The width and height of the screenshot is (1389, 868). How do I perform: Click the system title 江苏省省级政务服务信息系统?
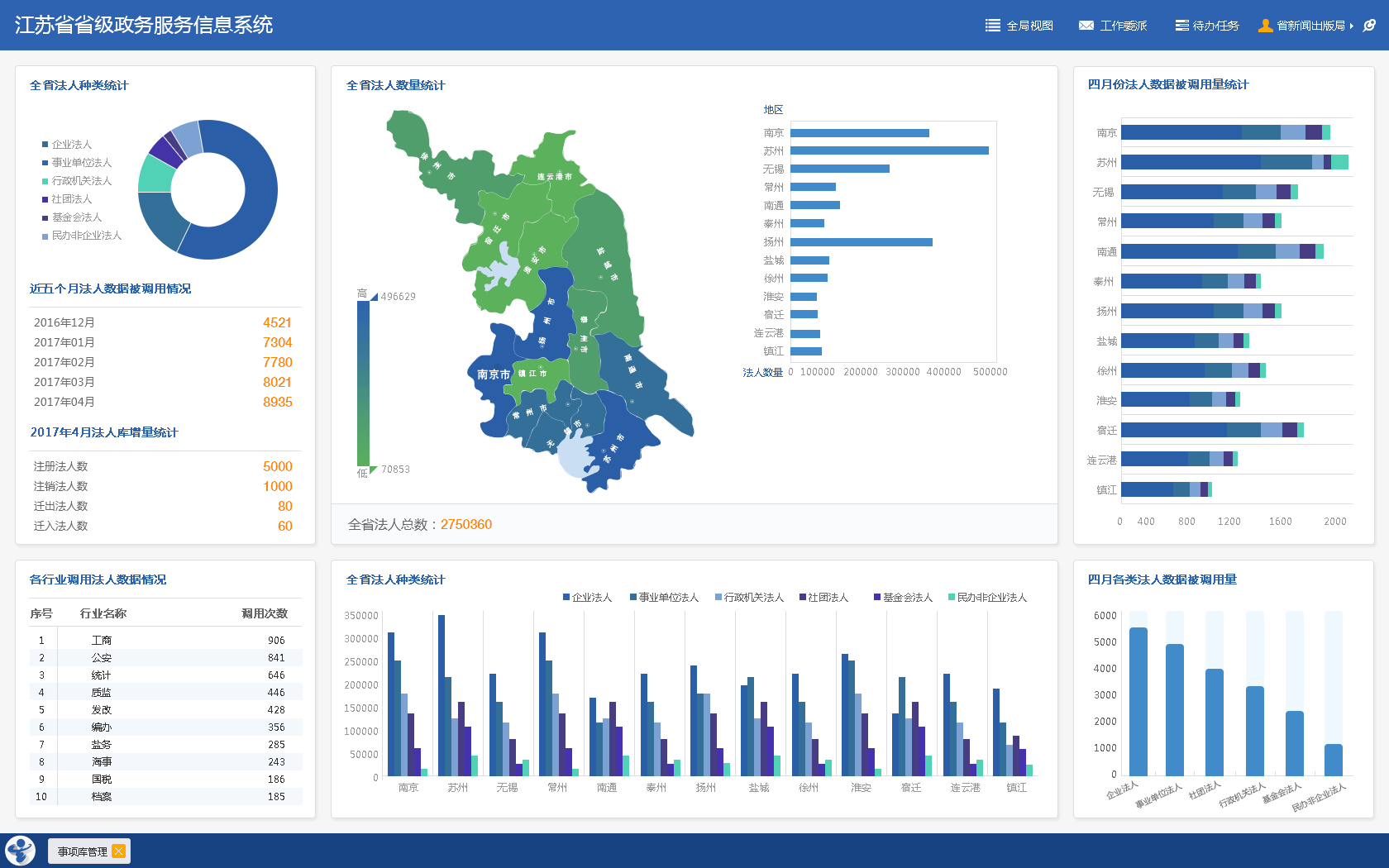144,25
